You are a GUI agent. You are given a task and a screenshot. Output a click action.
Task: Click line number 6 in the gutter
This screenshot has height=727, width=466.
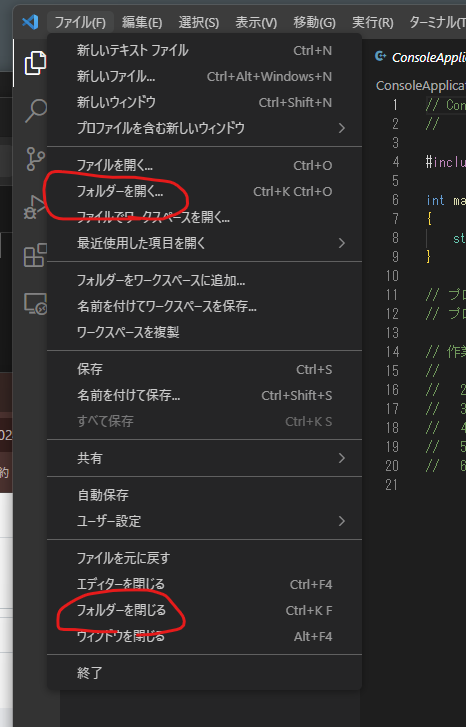click(395, 200)
